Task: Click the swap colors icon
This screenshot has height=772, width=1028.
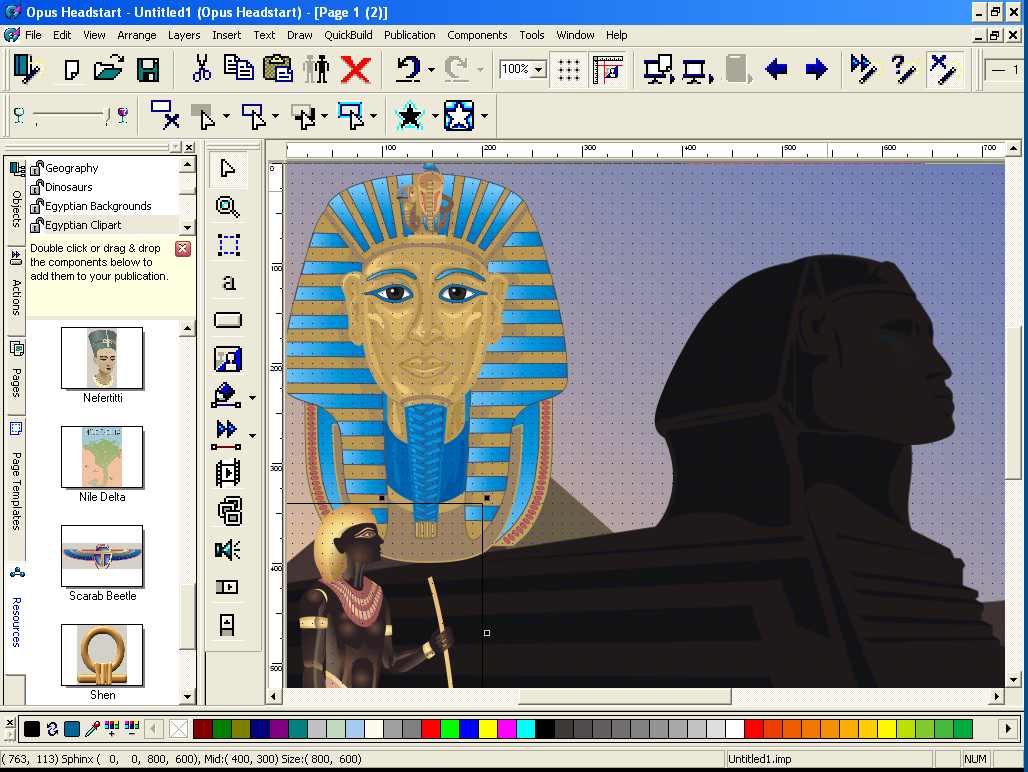Action: coord(52,728)
